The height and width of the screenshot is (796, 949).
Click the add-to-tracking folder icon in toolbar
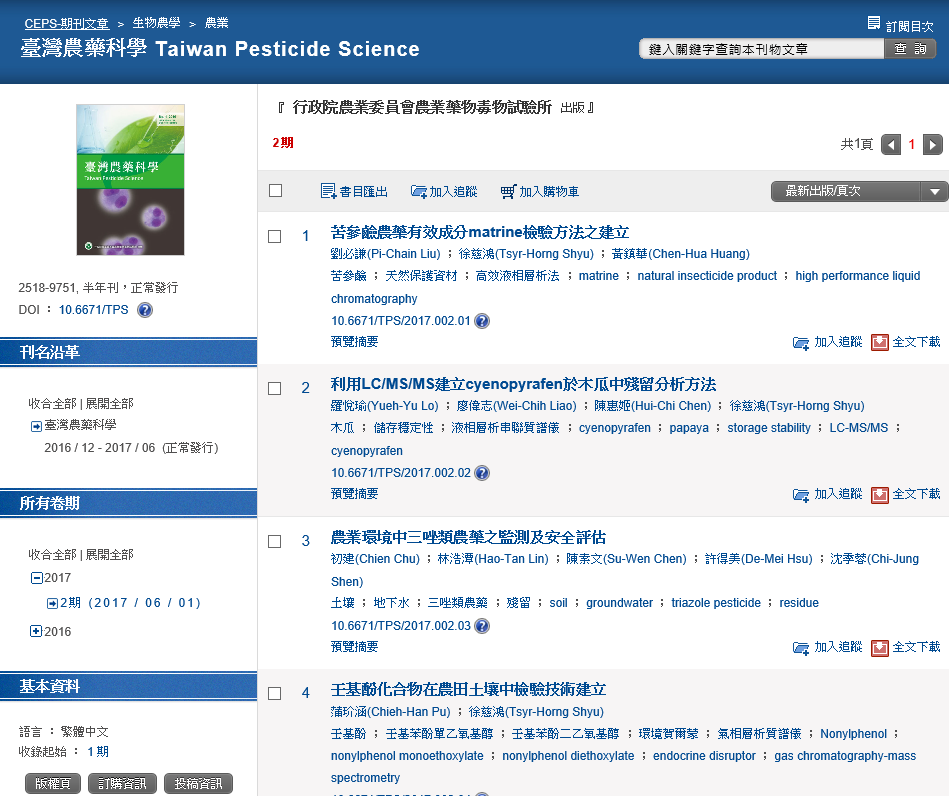[x=419, y=191]
